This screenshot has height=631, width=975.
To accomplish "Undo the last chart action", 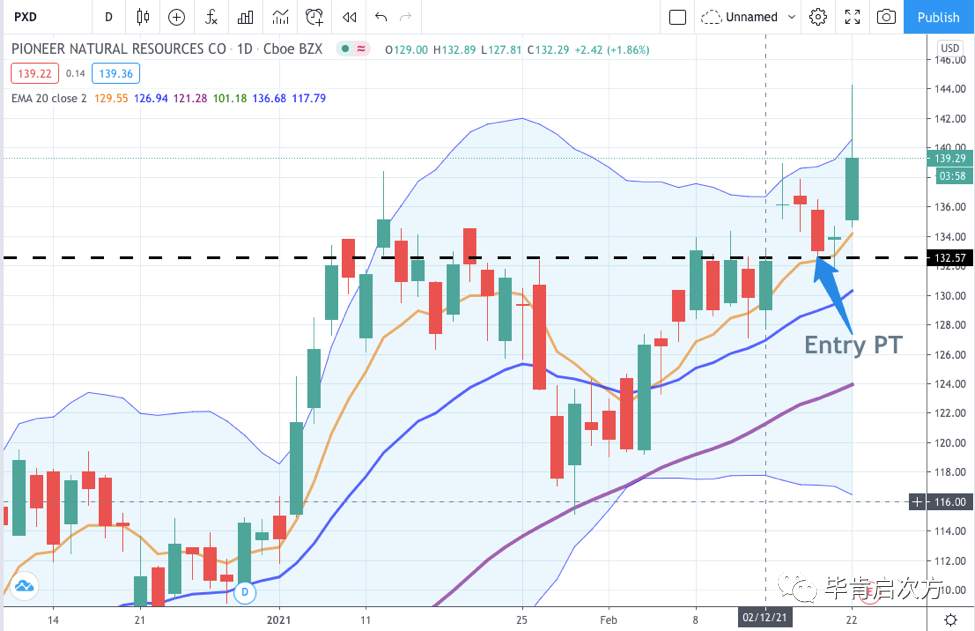I will [x=381, y=17].
